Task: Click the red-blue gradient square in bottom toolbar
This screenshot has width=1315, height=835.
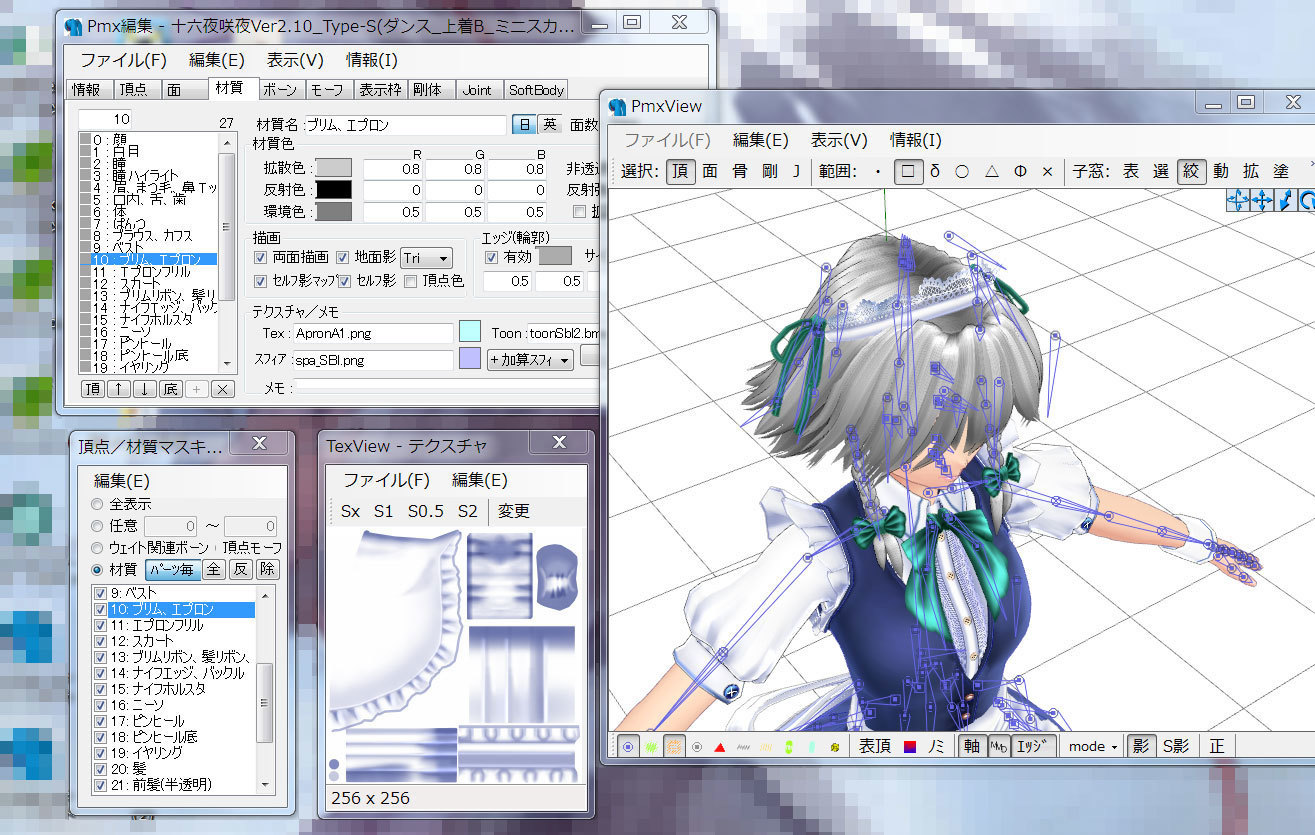Action: pyautogui.click(x=910, y=746)
